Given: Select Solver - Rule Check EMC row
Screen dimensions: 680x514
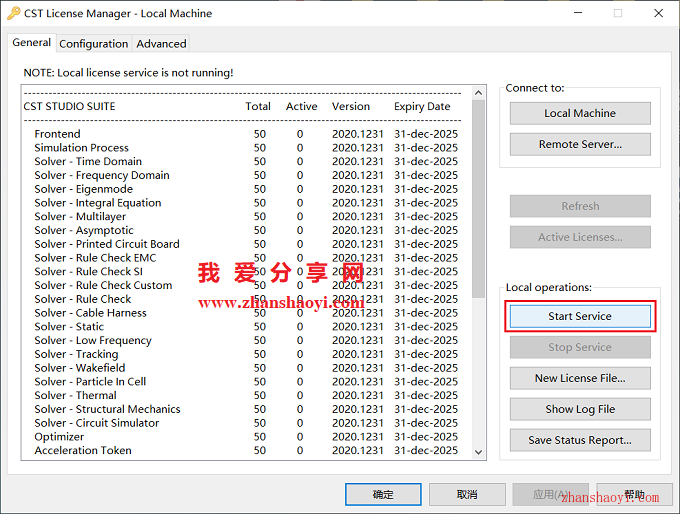Looking at the screenshot, I should pyautogui.click(x=246, y=258).
